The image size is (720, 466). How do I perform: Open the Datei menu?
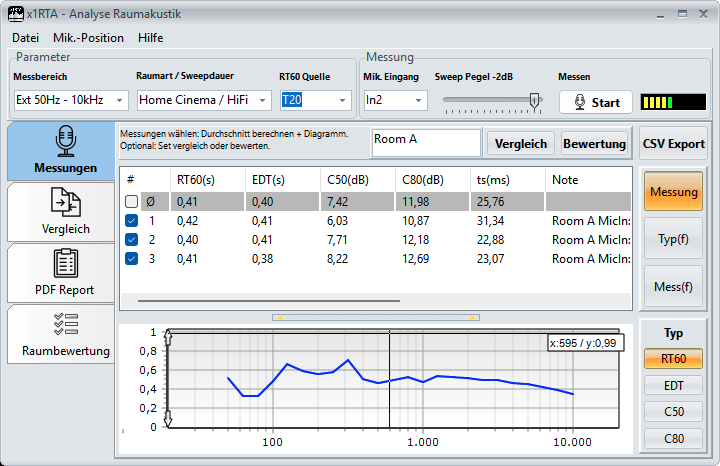click(25, 38)
